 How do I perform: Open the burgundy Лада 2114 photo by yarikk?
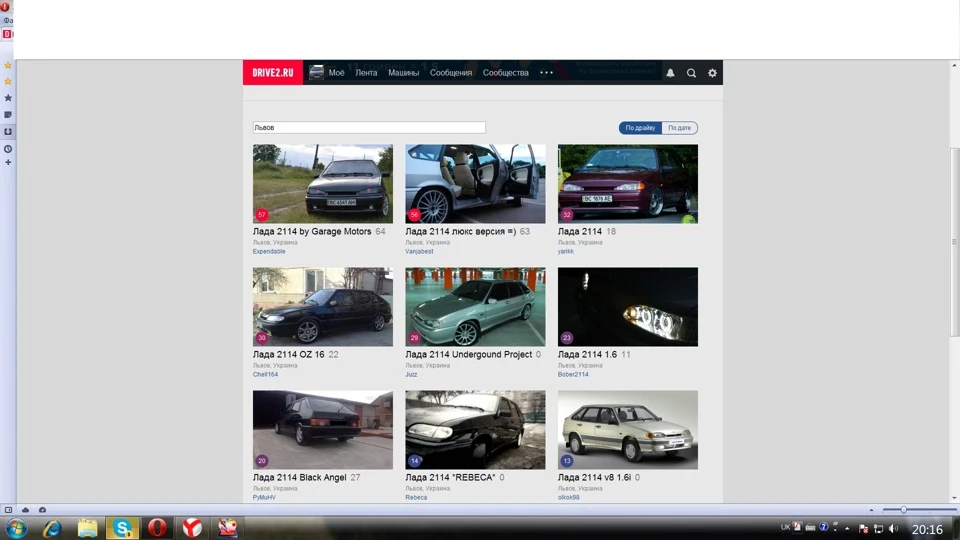tap(628, 184)
